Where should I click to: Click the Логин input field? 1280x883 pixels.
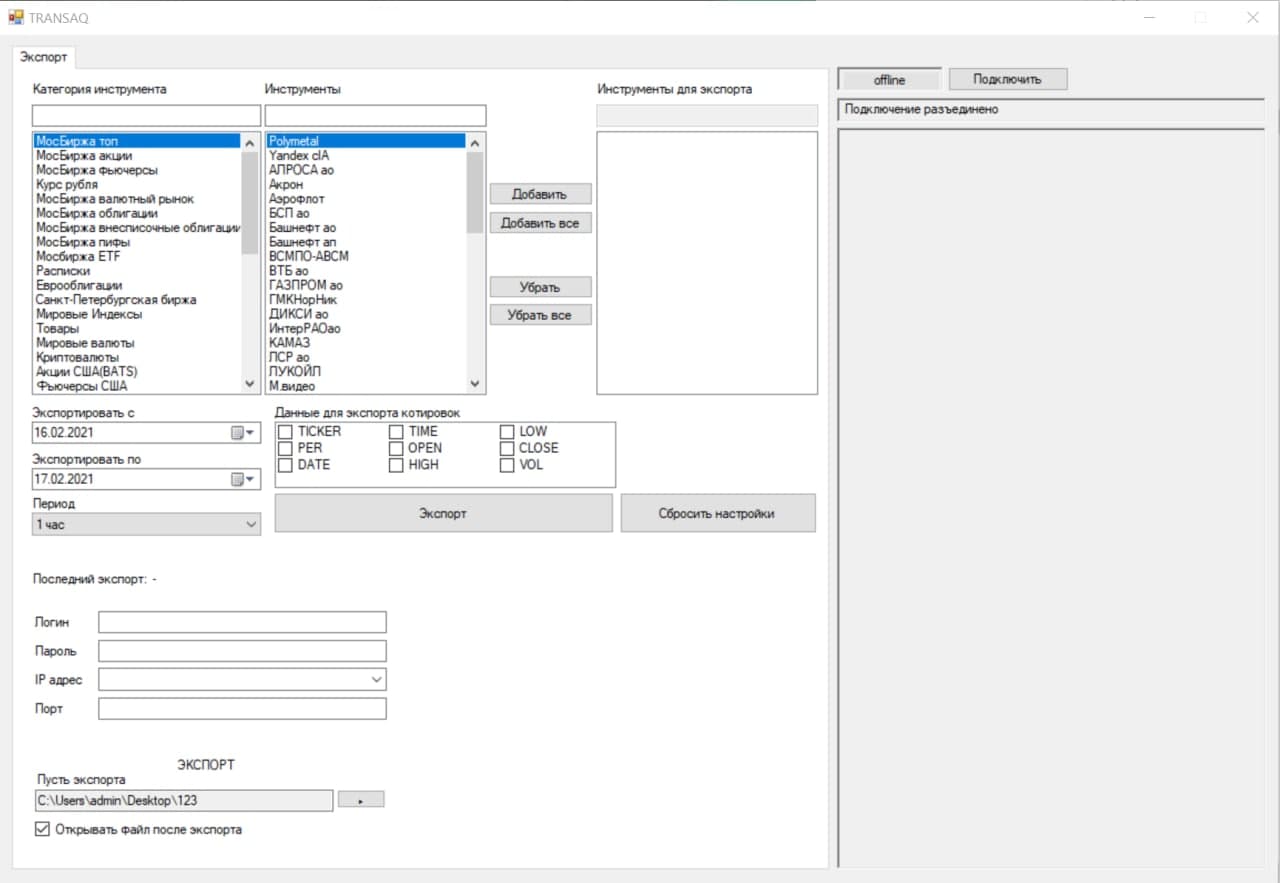point(242,622)
